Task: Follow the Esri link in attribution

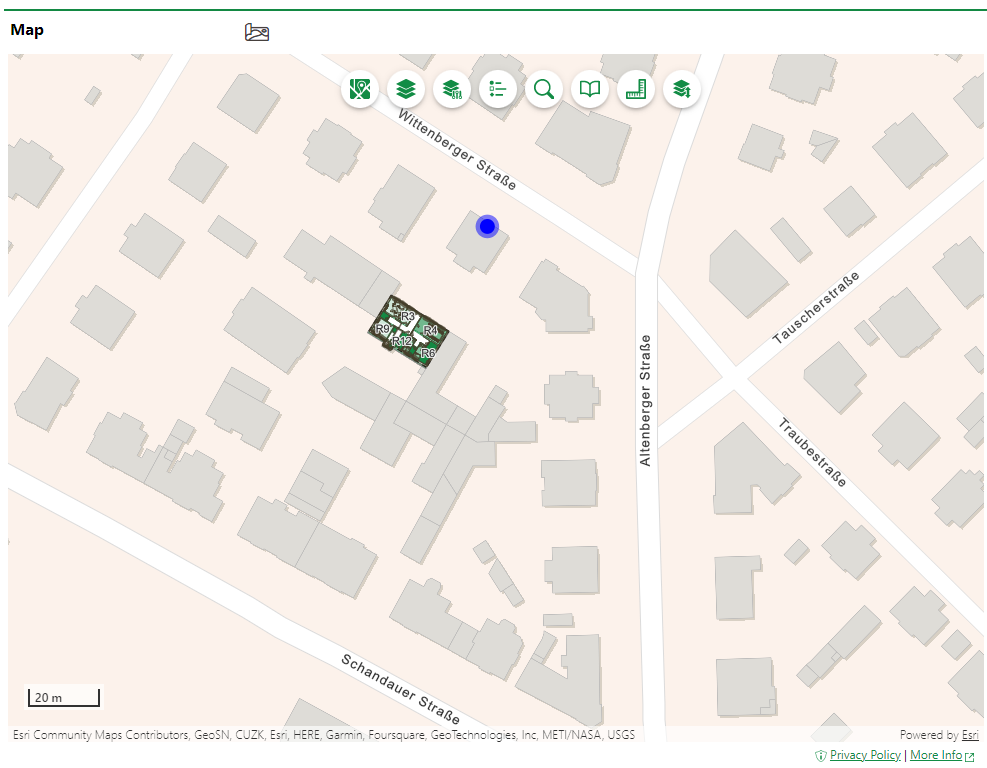Action: click(970, 735)
